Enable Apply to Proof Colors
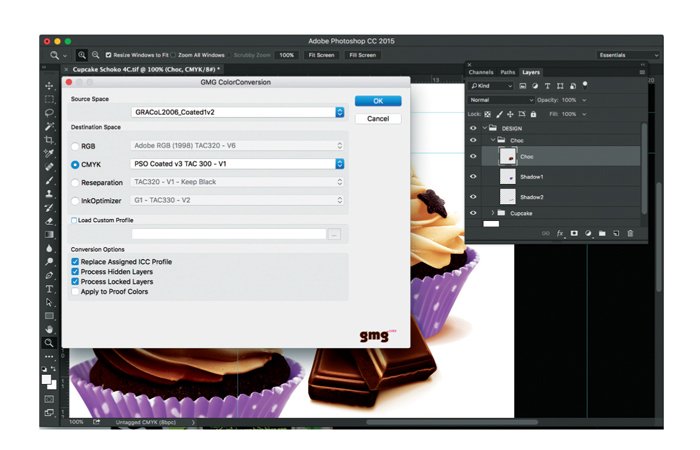The height and width of the screenshot is (450, 700). [75, 292]
